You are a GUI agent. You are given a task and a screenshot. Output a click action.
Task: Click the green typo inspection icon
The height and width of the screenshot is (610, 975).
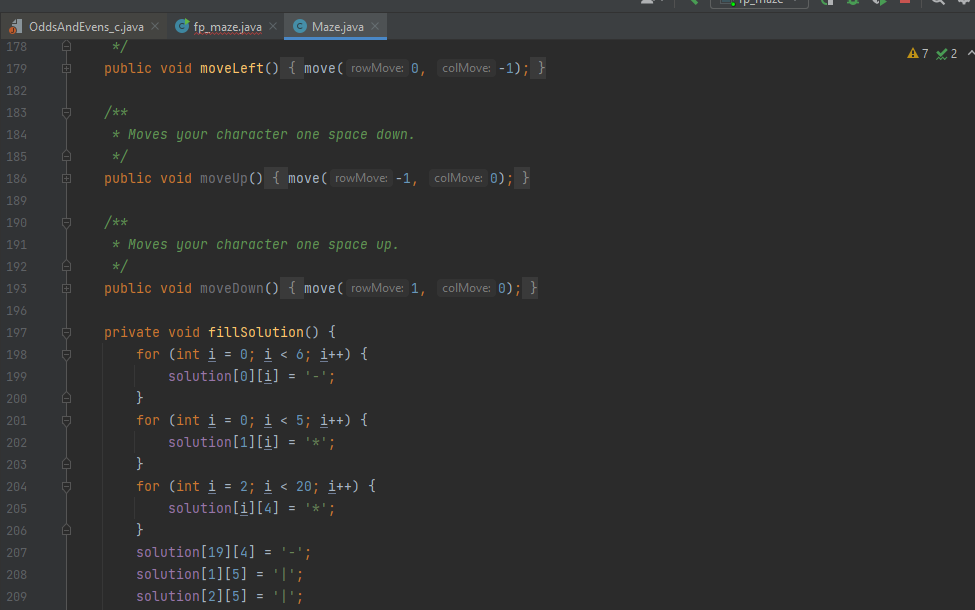[x=940, y=53]
